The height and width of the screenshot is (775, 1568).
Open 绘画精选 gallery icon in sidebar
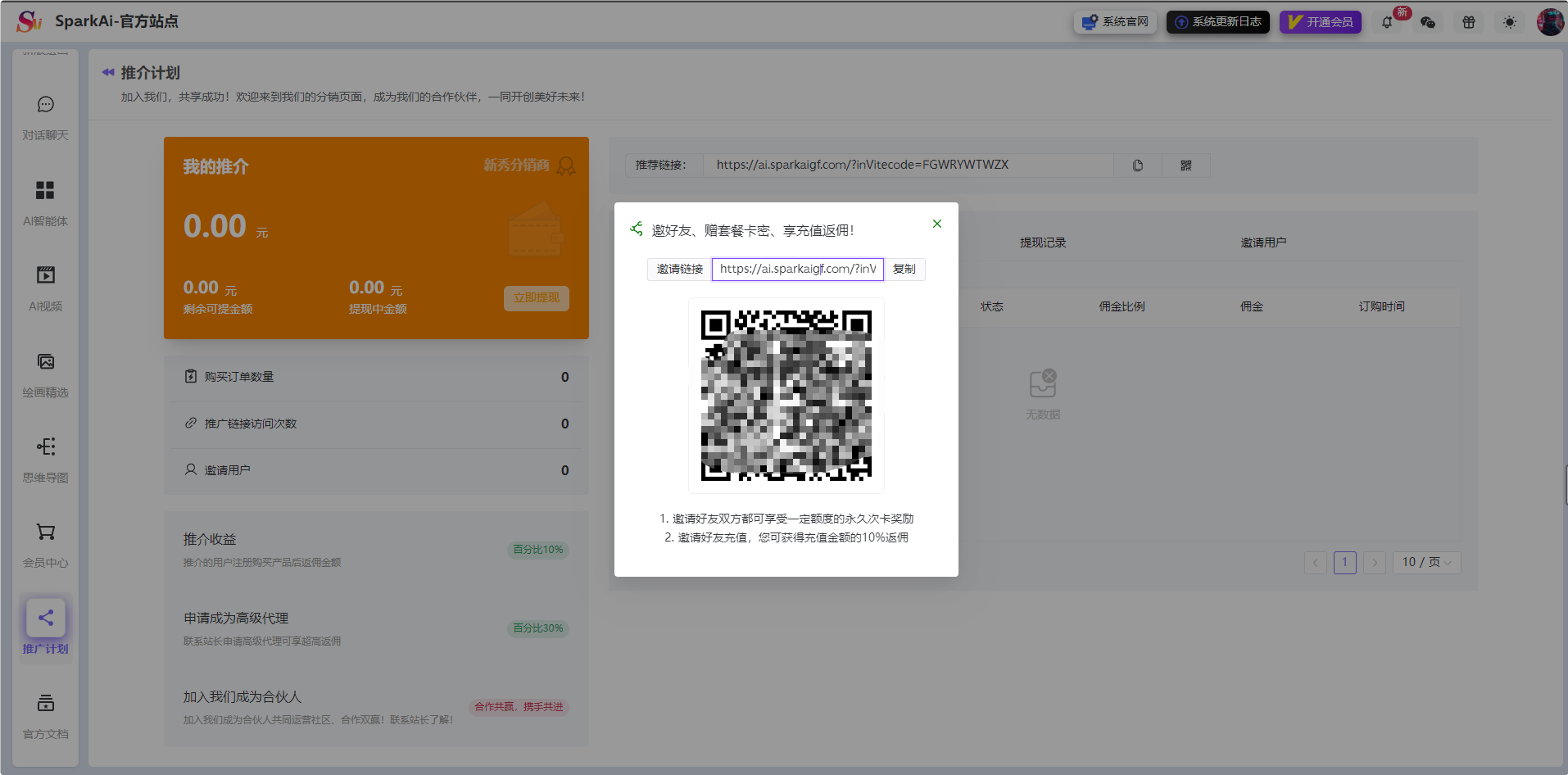click(46, 361)
